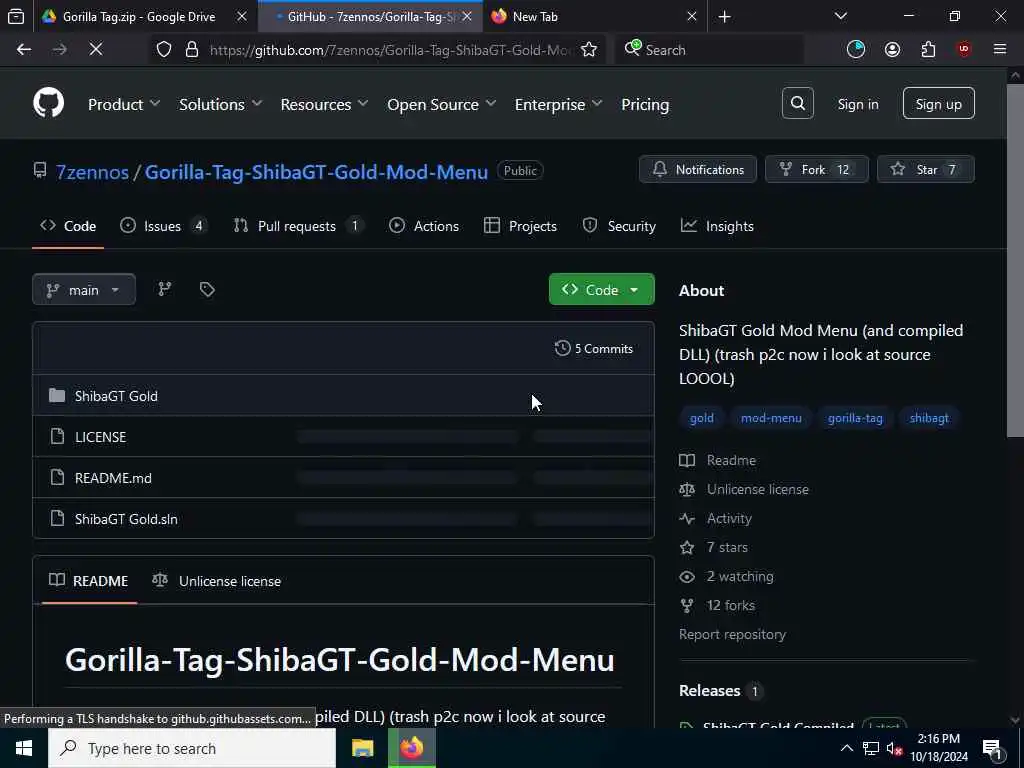Click the Notifications button
The image size is (1024, 768).
[697, 169]
